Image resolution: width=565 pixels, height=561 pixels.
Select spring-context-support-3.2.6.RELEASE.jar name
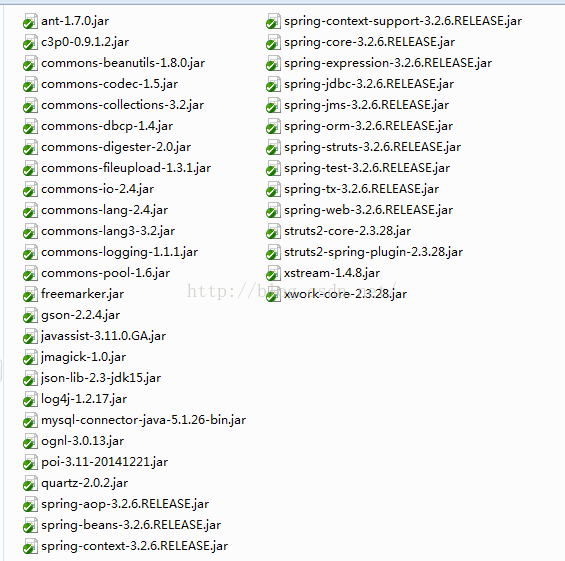tap(403, 21)
